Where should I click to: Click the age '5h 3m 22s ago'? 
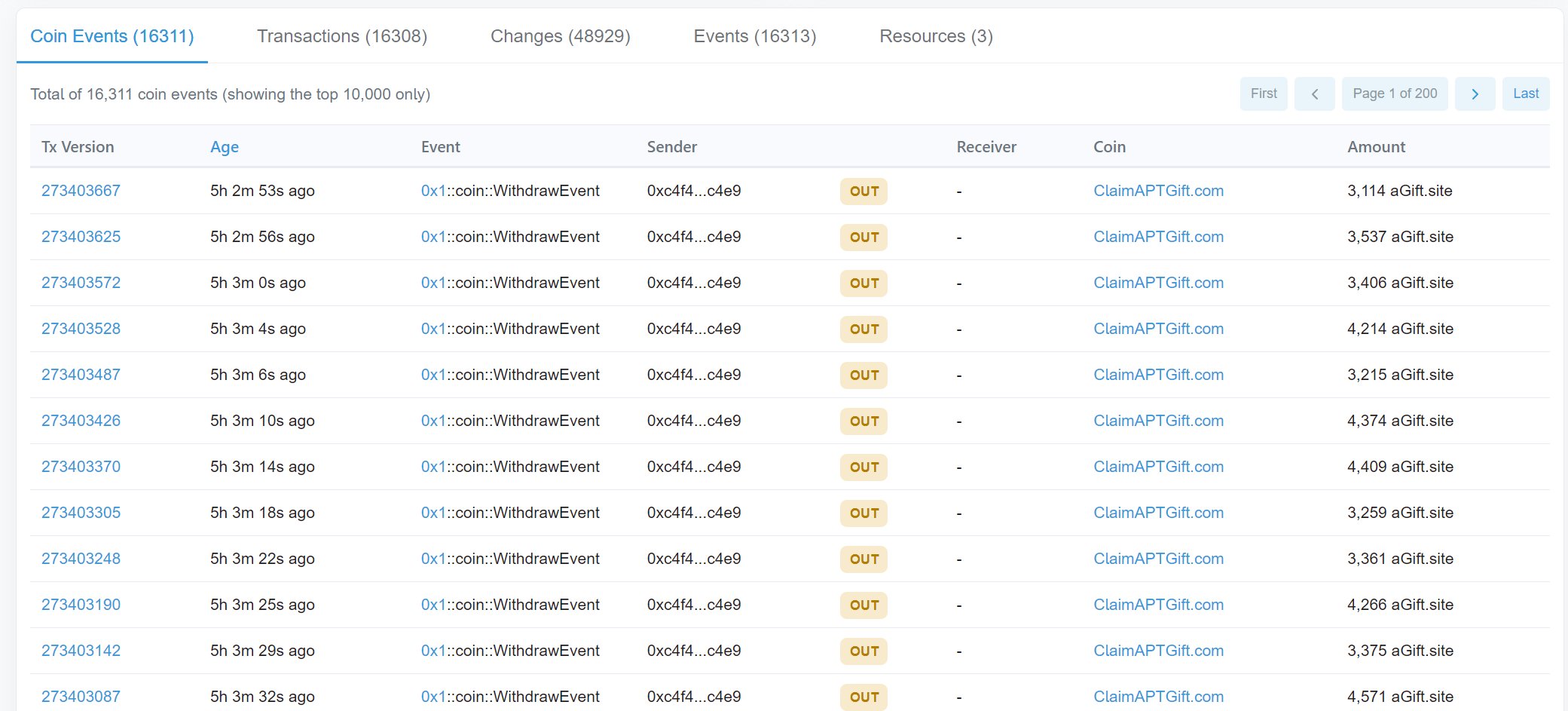[x=262, y=559]
